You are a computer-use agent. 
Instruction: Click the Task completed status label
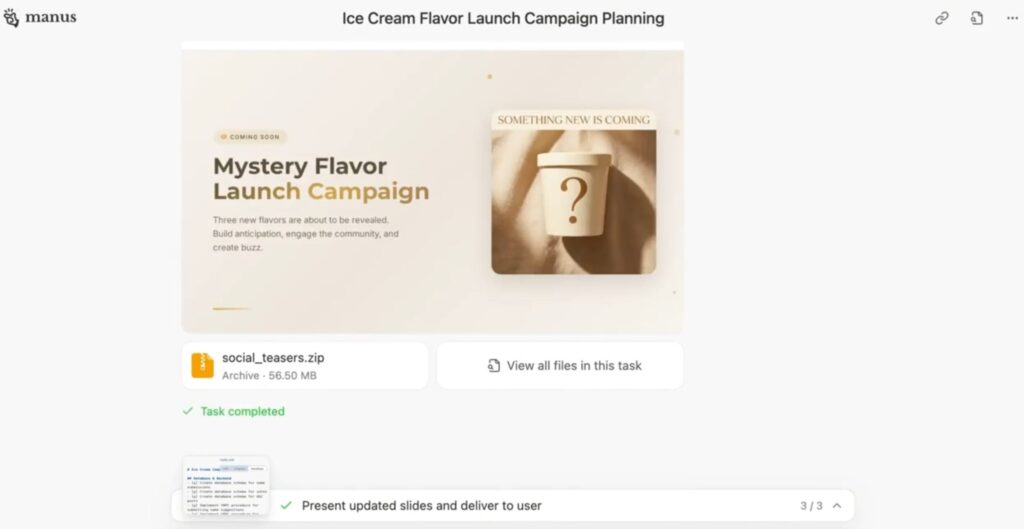click(242, 411)
